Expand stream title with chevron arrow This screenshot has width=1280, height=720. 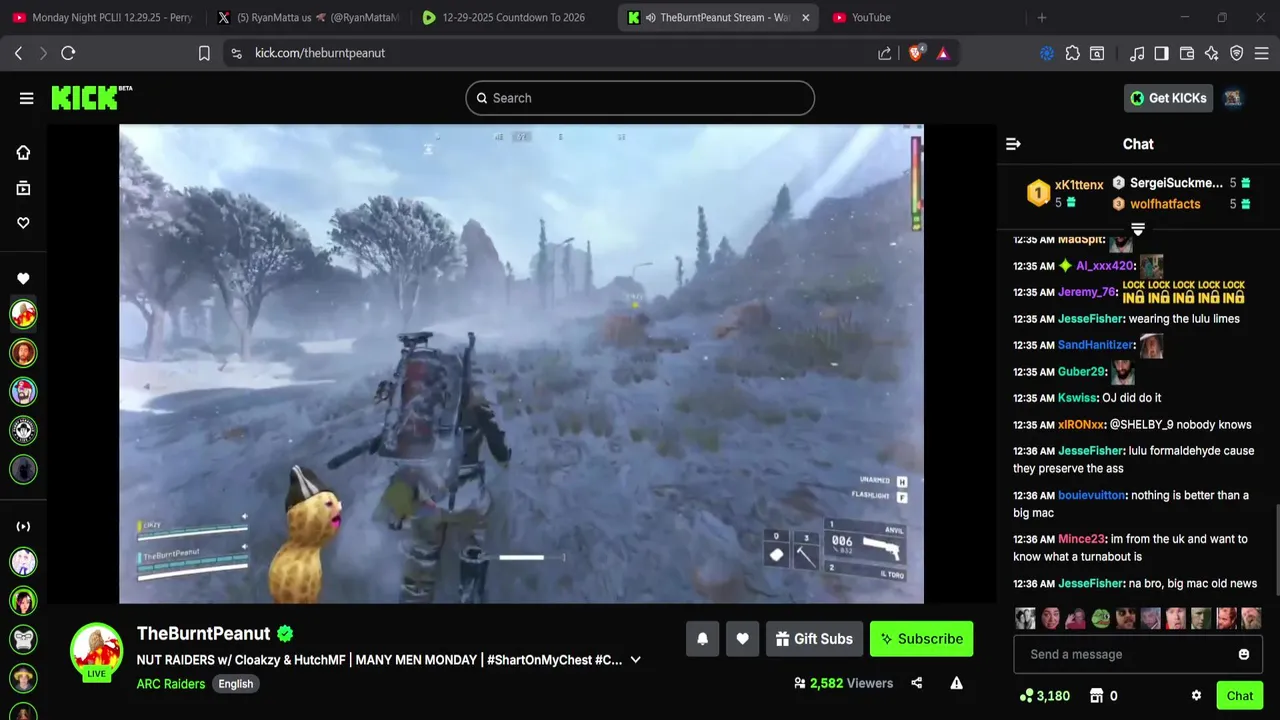pyautogui.click(x=635, y=660)
